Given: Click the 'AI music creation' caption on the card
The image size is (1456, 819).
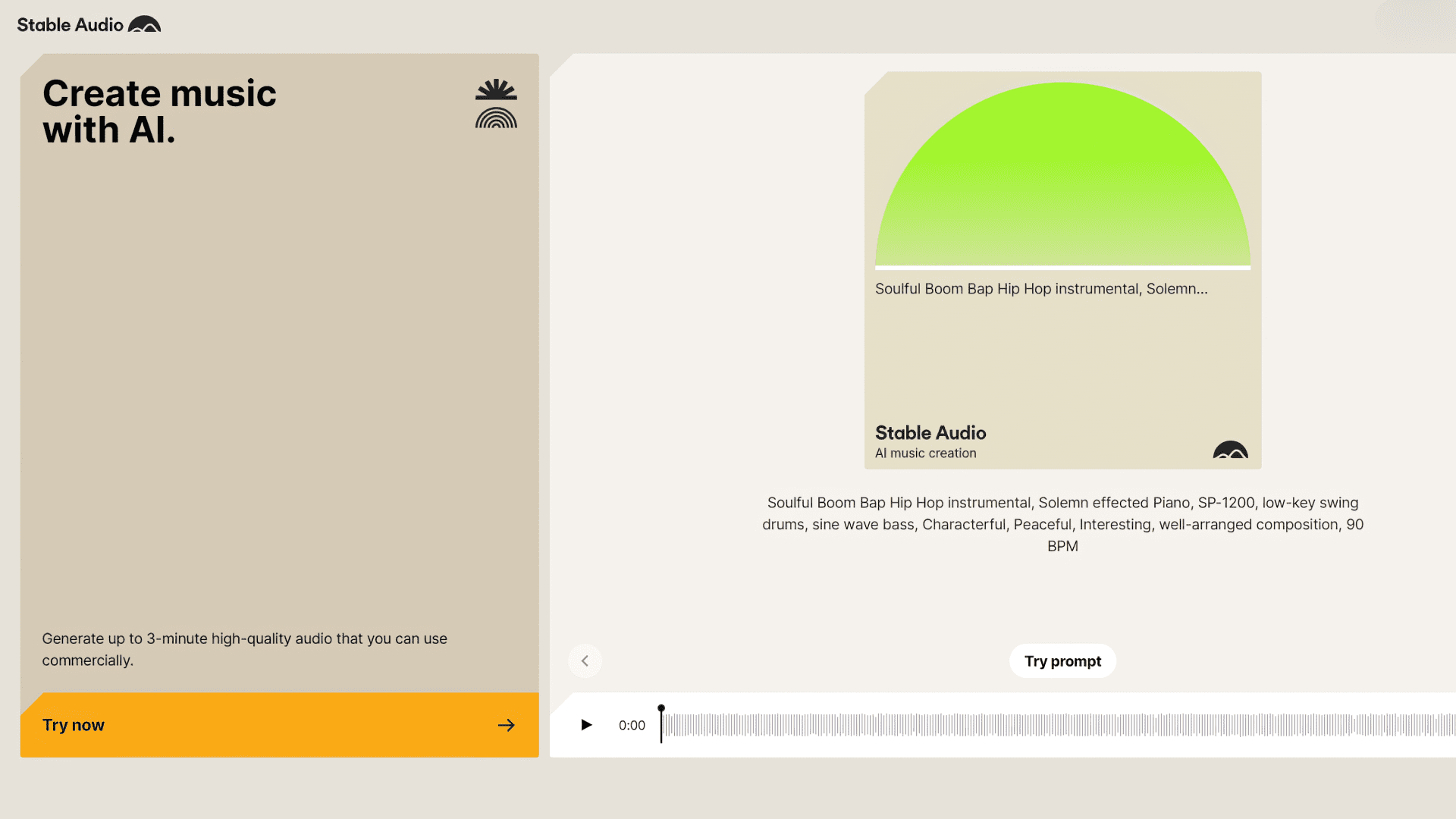Looking at the screenshot, I should (x=925, y=453).
